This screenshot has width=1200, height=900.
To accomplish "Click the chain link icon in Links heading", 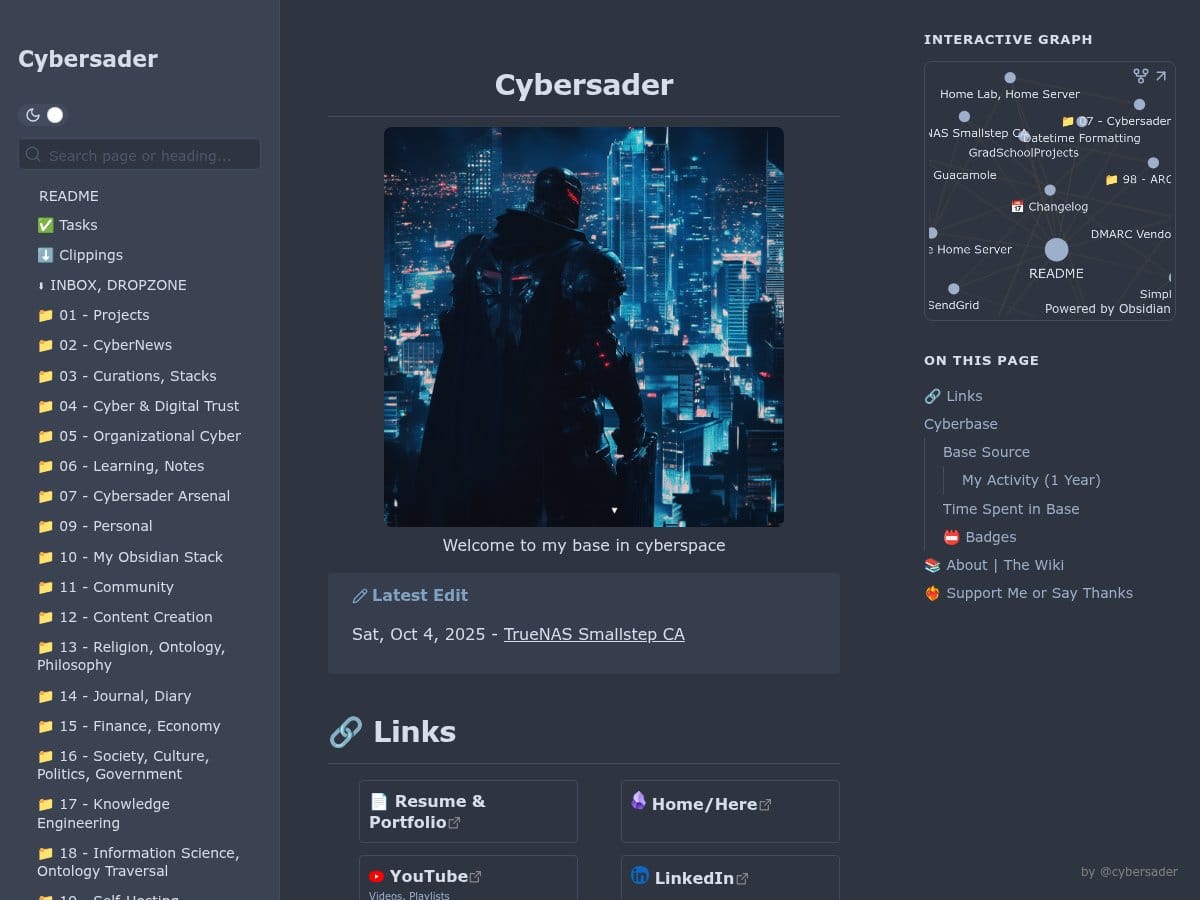I will [346, 732].
